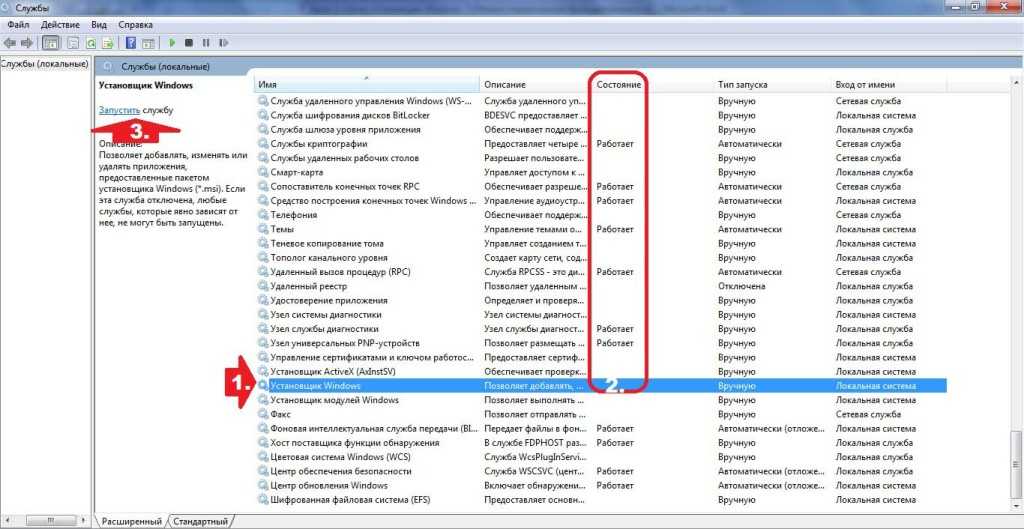Click Служба WcsPlugInServi... description cell
This screenshot has height=529, width=1024.
(535, 457)
